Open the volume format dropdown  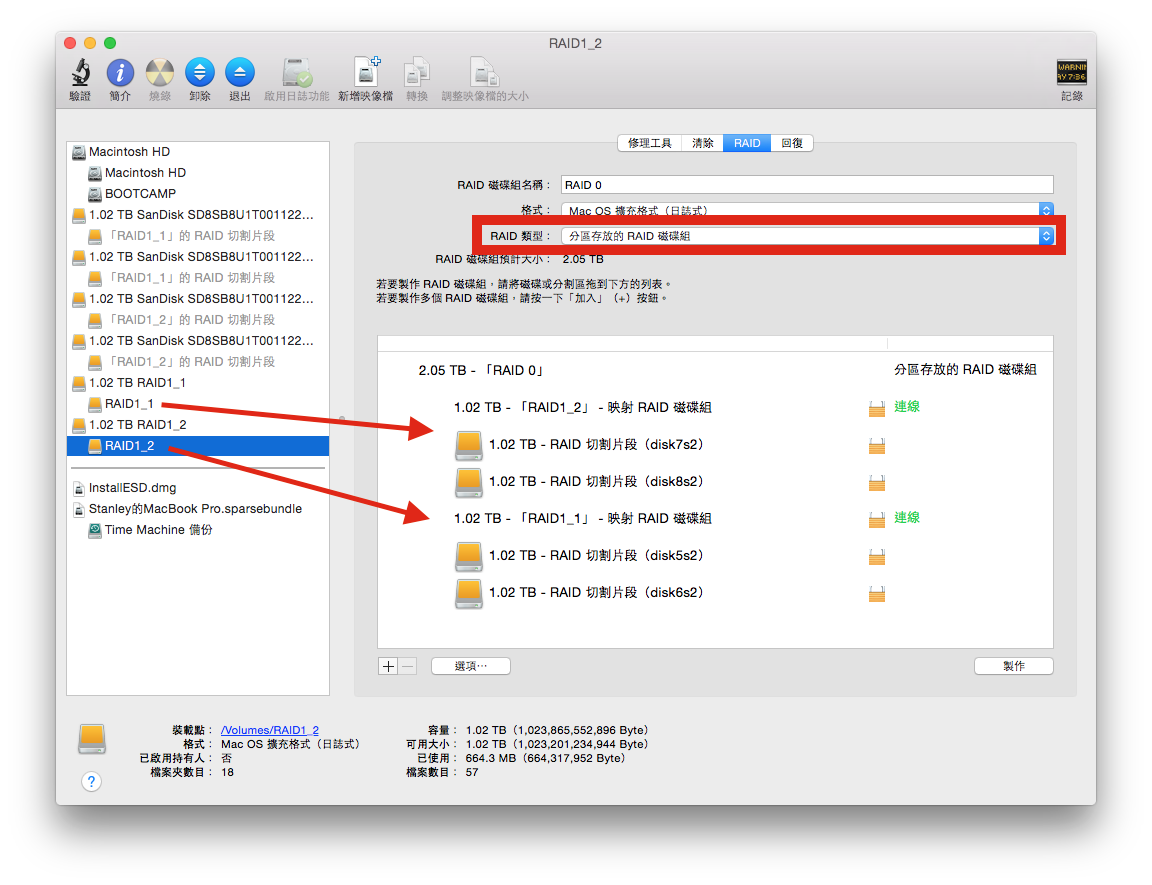pos(806,210)
